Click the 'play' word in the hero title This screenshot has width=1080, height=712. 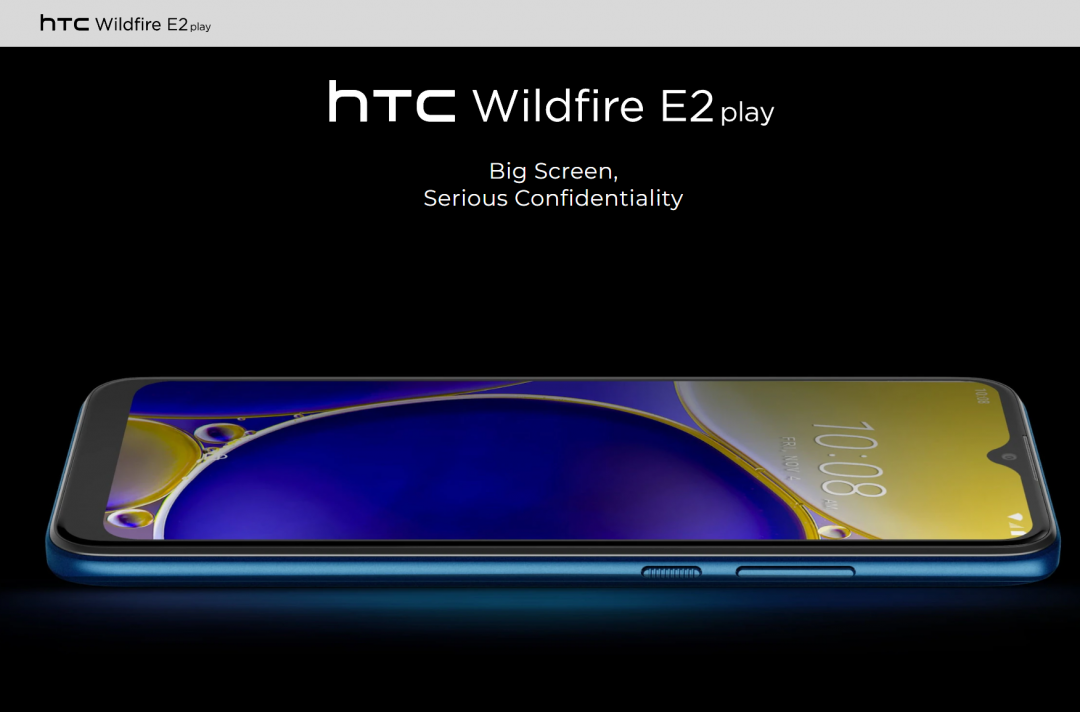(746, 112)
